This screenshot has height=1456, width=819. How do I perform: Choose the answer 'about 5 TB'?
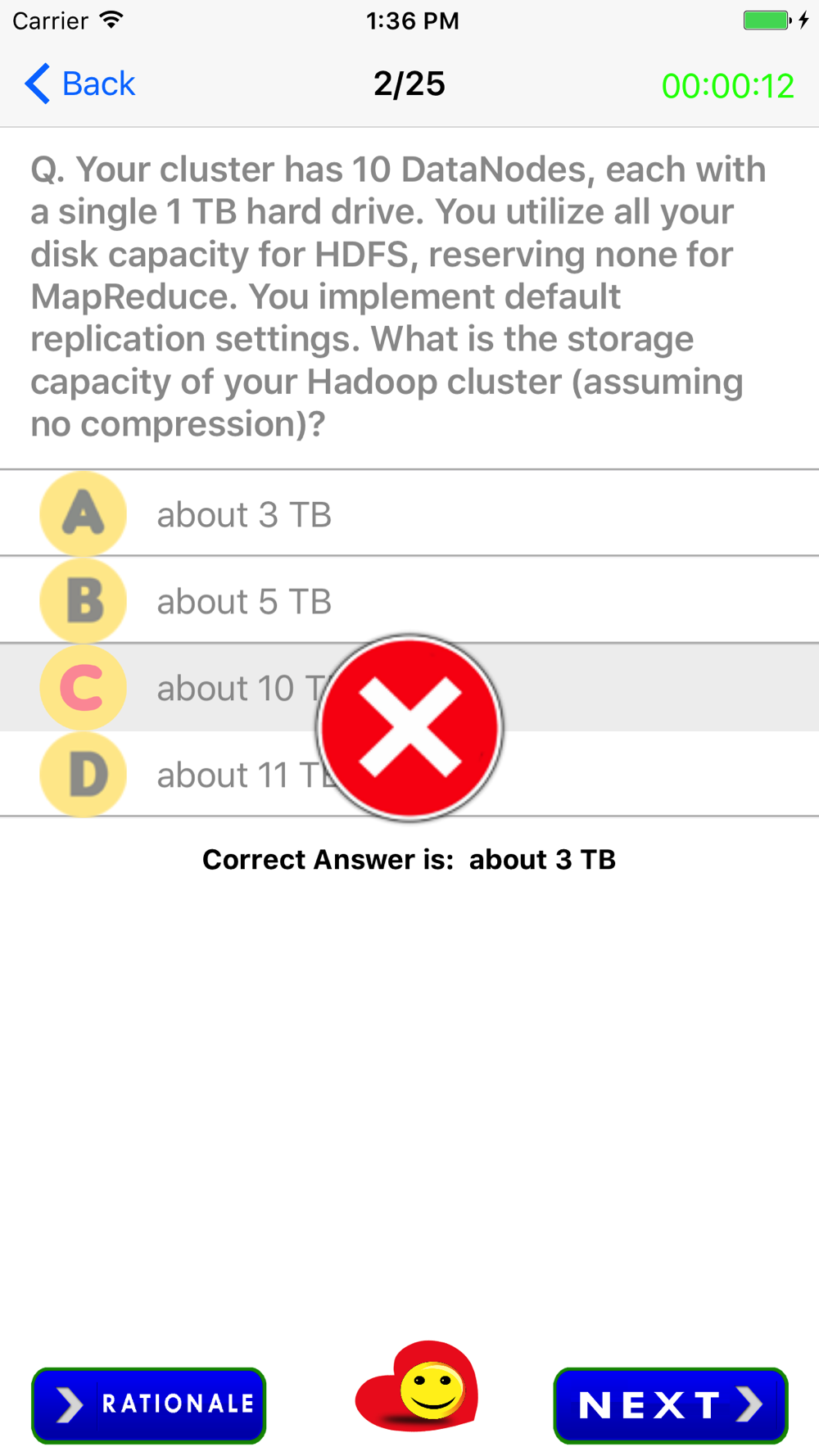244,602
